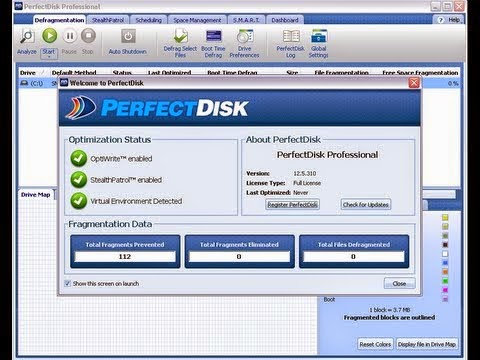
Task: Click the dark maroon legend color swatch
Action: tap(445, 245)
